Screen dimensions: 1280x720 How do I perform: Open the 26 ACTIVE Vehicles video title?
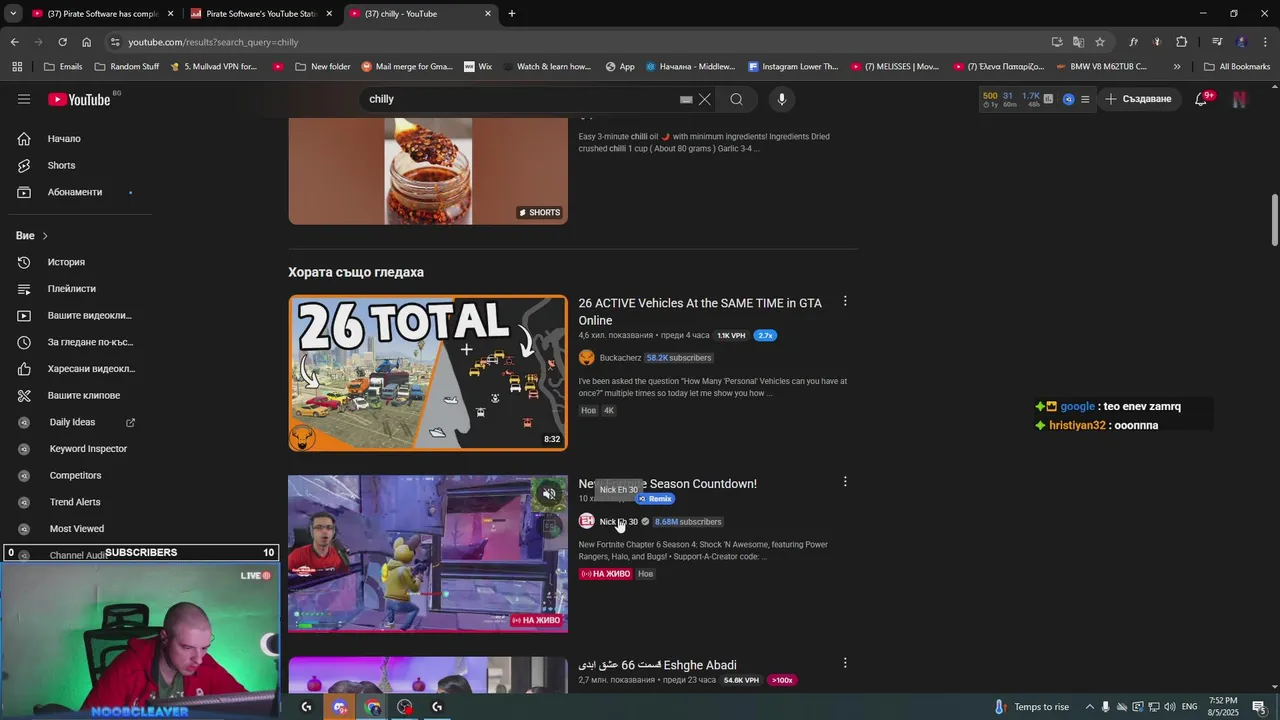click(x=700, y=311)
